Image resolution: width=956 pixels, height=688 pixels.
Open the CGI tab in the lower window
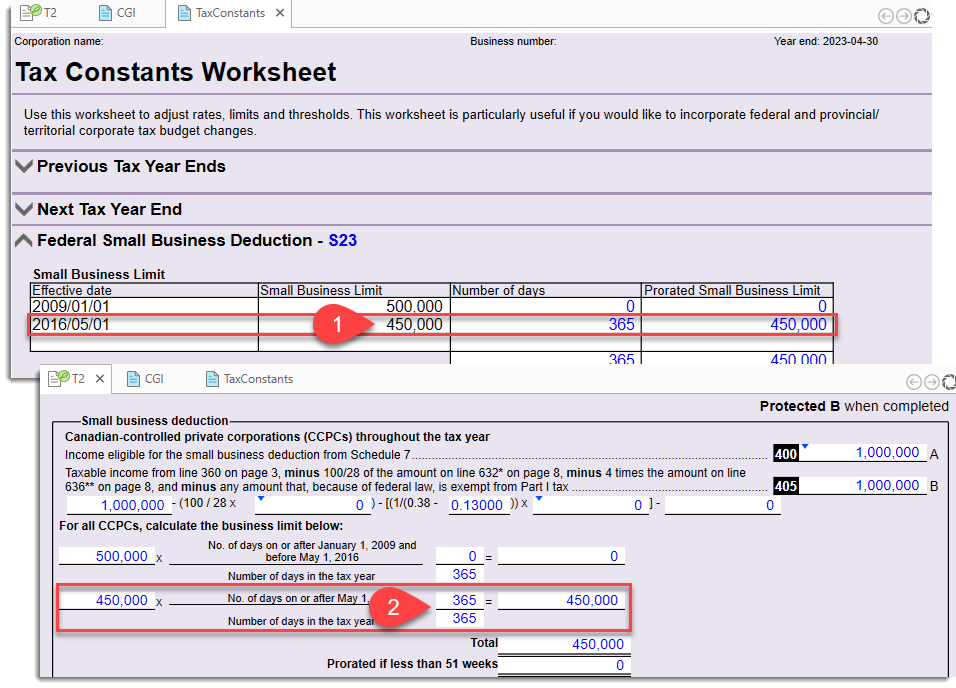click(145, 379)
